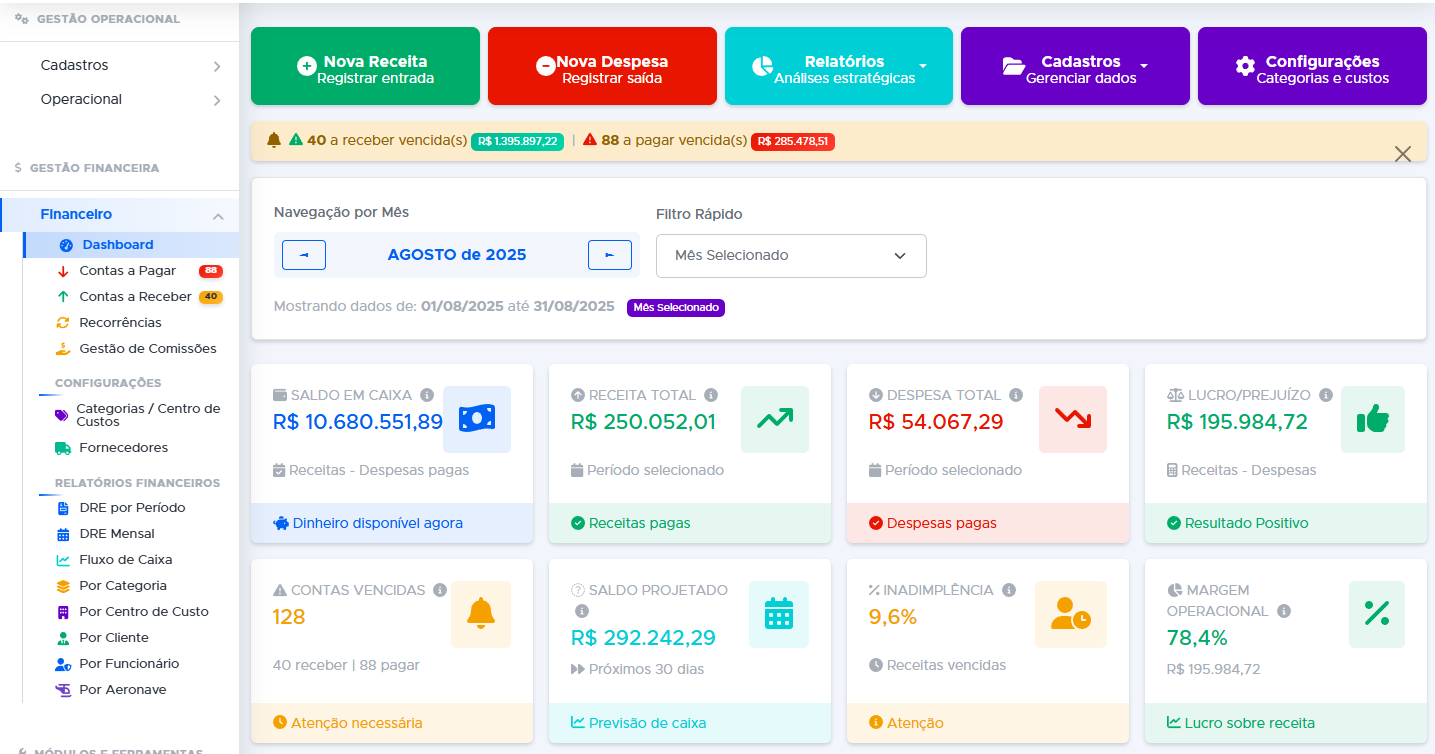Screen dimensions: 1435x754
Task: Click the Nova Despesa button
Action: 602,66
